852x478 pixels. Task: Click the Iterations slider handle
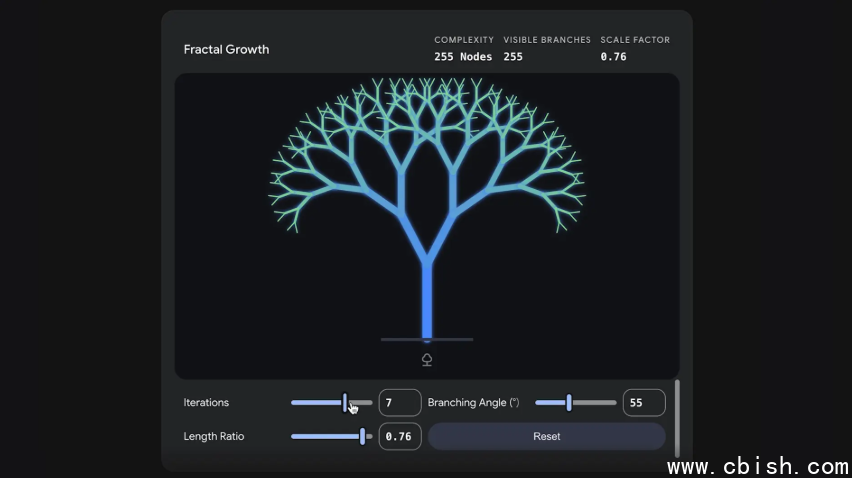point(345,403)
